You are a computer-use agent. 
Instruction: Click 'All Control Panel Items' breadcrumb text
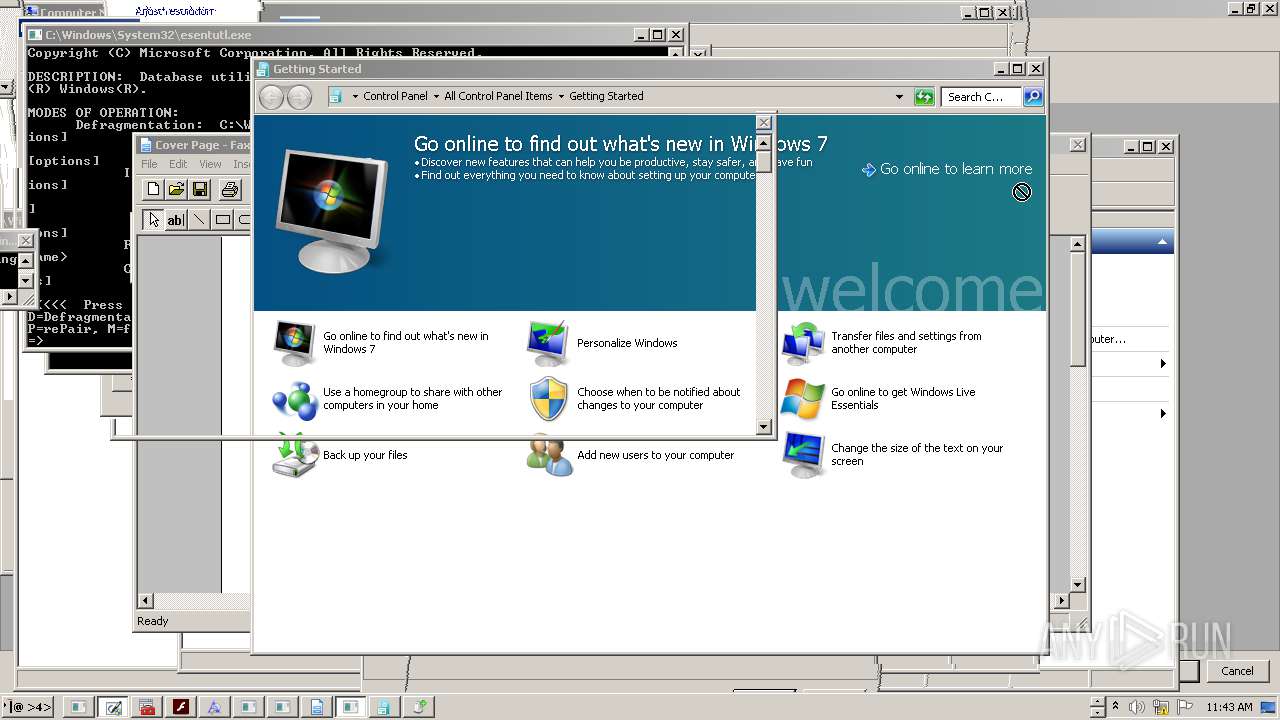coord(498,97)
